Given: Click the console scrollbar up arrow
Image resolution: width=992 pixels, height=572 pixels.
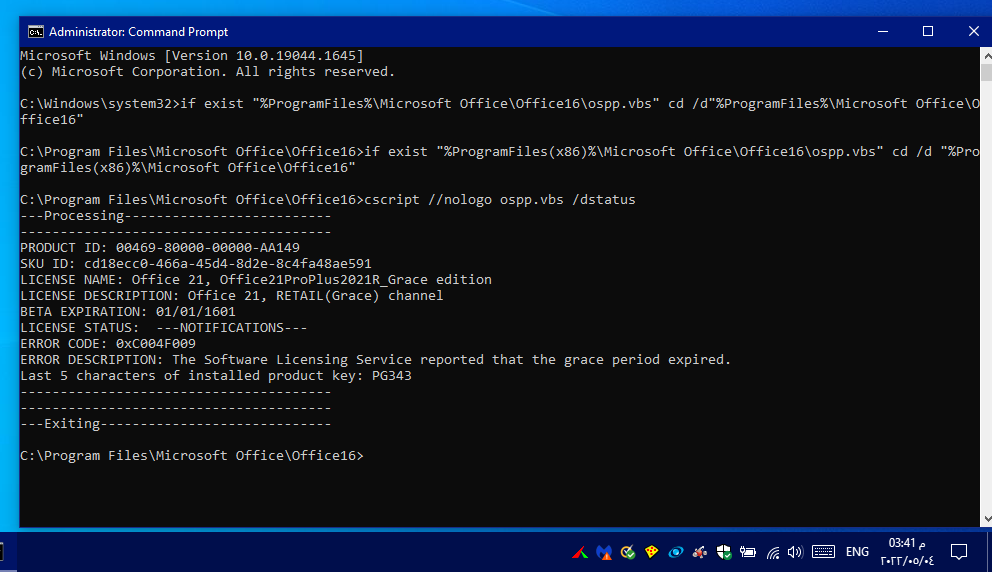Looking at the screenshot, I should 987,56.
